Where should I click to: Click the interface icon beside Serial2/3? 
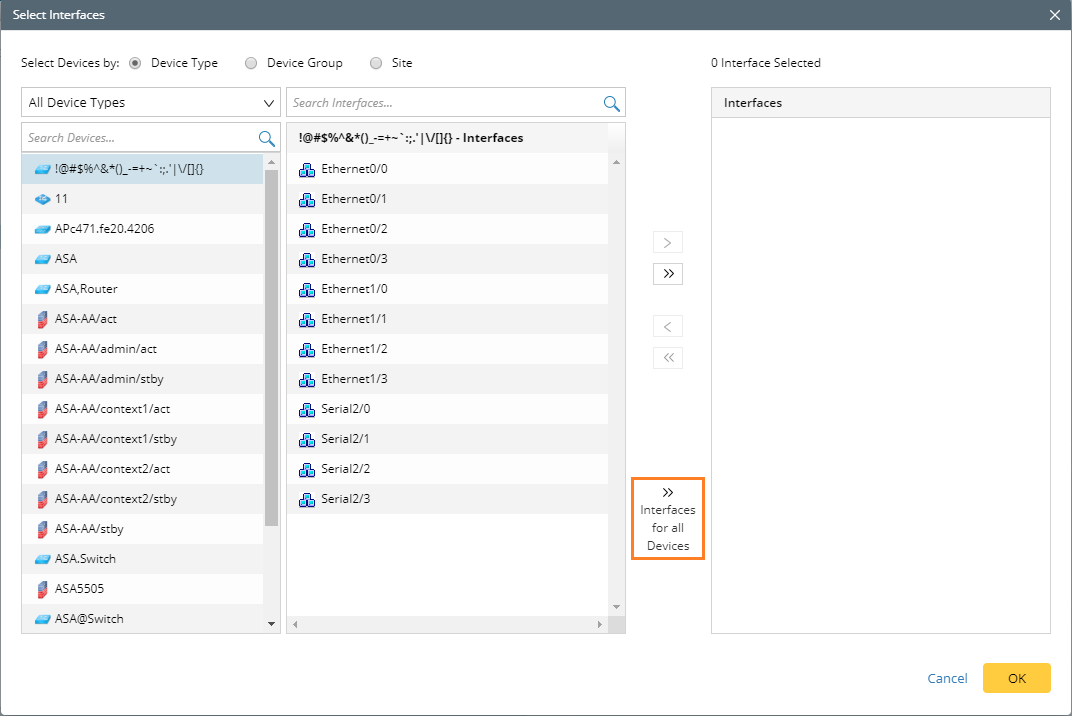click(x=307, y=499)
